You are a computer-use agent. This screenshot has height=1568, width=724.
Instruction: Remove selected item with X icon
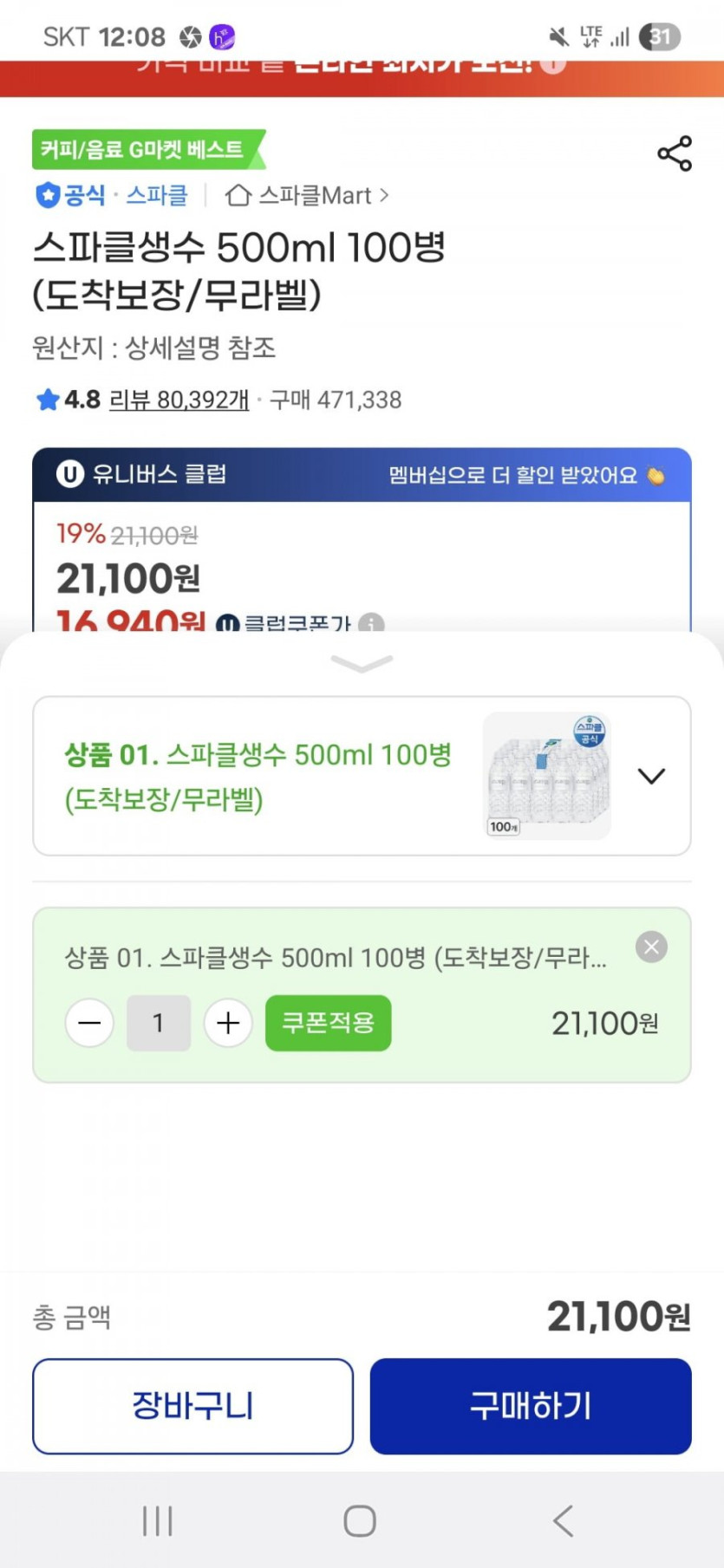[651, 947]
